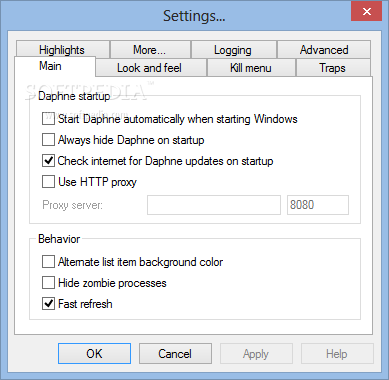This screenshot has width=389, height=380.
Task: Open Help from the dialog buttons
Action: point(337,354)
